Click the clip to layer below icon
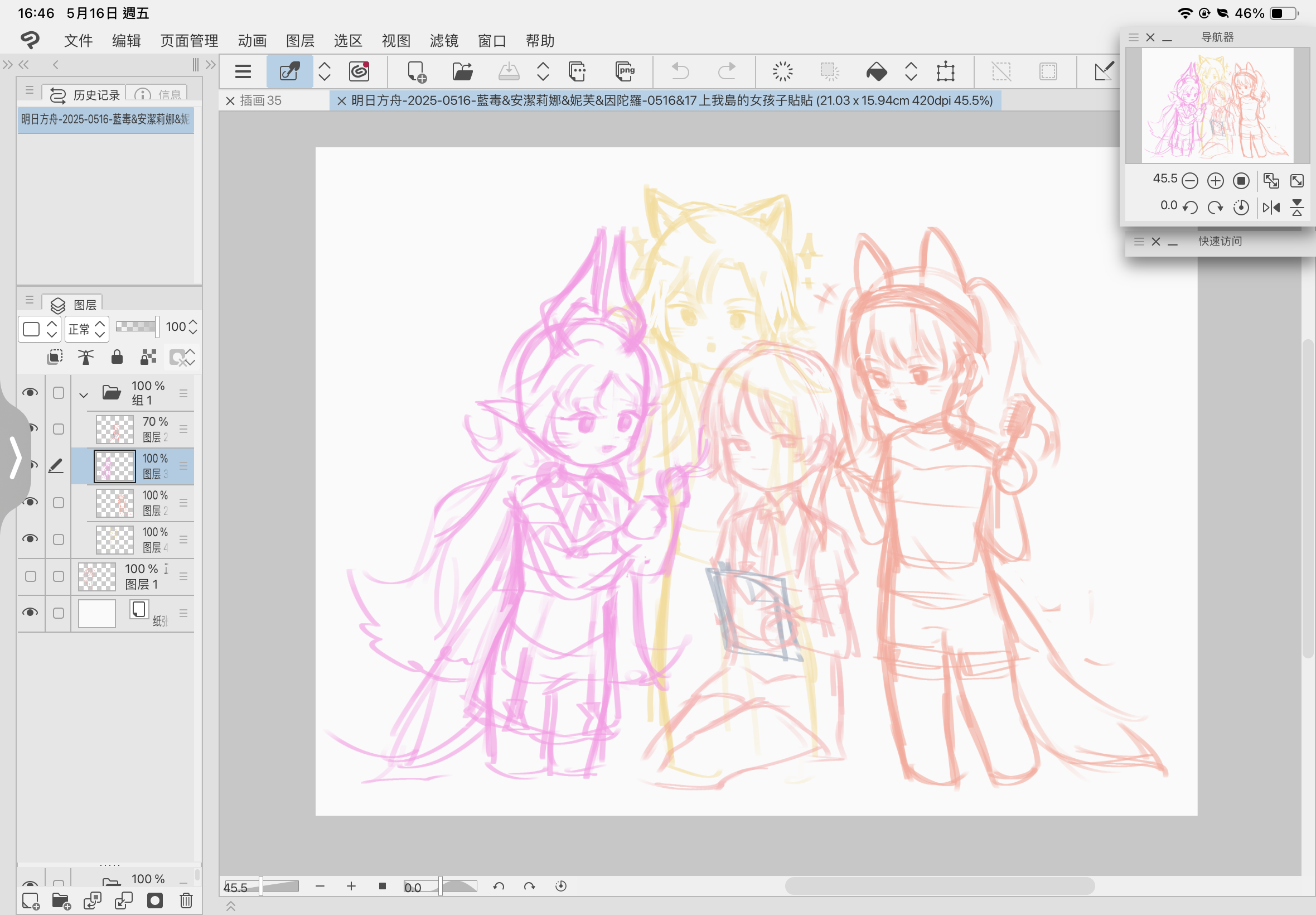Image resolution: width=1316 pixels, height=915 pixels. 55,357
